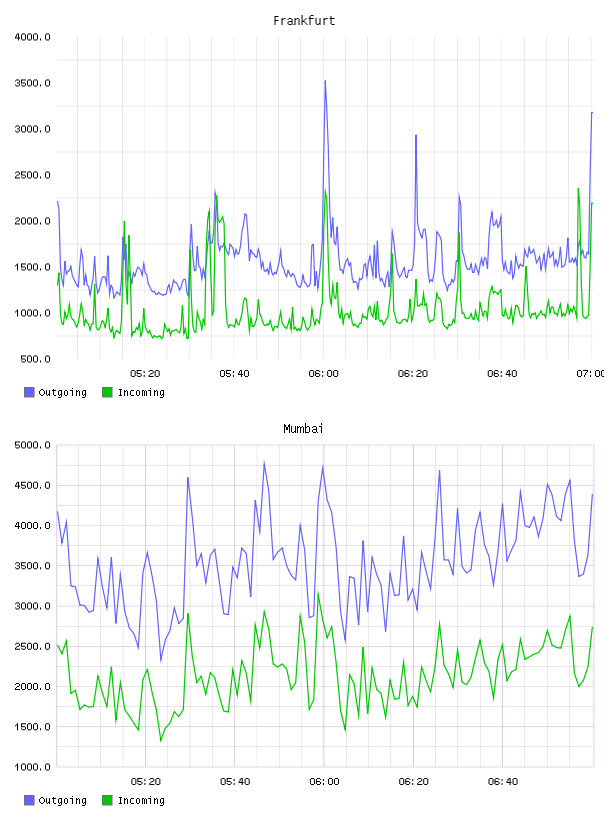Select the Incoming legend label in Mumbai chart
Screen dimensions: 608x816
click(141, 801)
